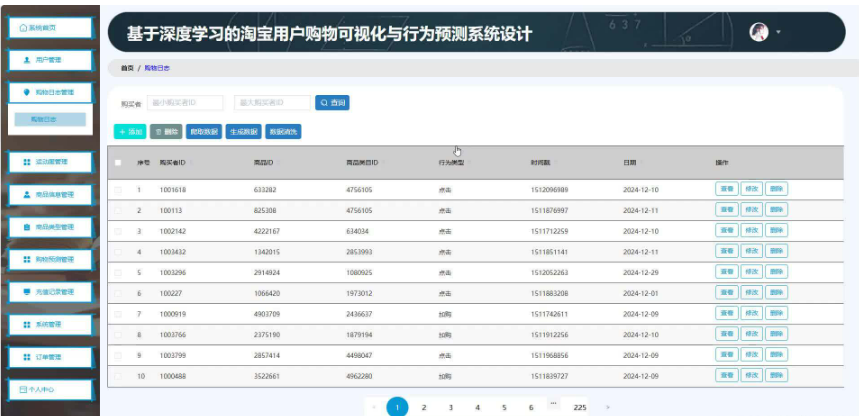Image resolution: width=859 pixels, height=416 pixels.
Task: Click current page 1 button
Action: 397,407
